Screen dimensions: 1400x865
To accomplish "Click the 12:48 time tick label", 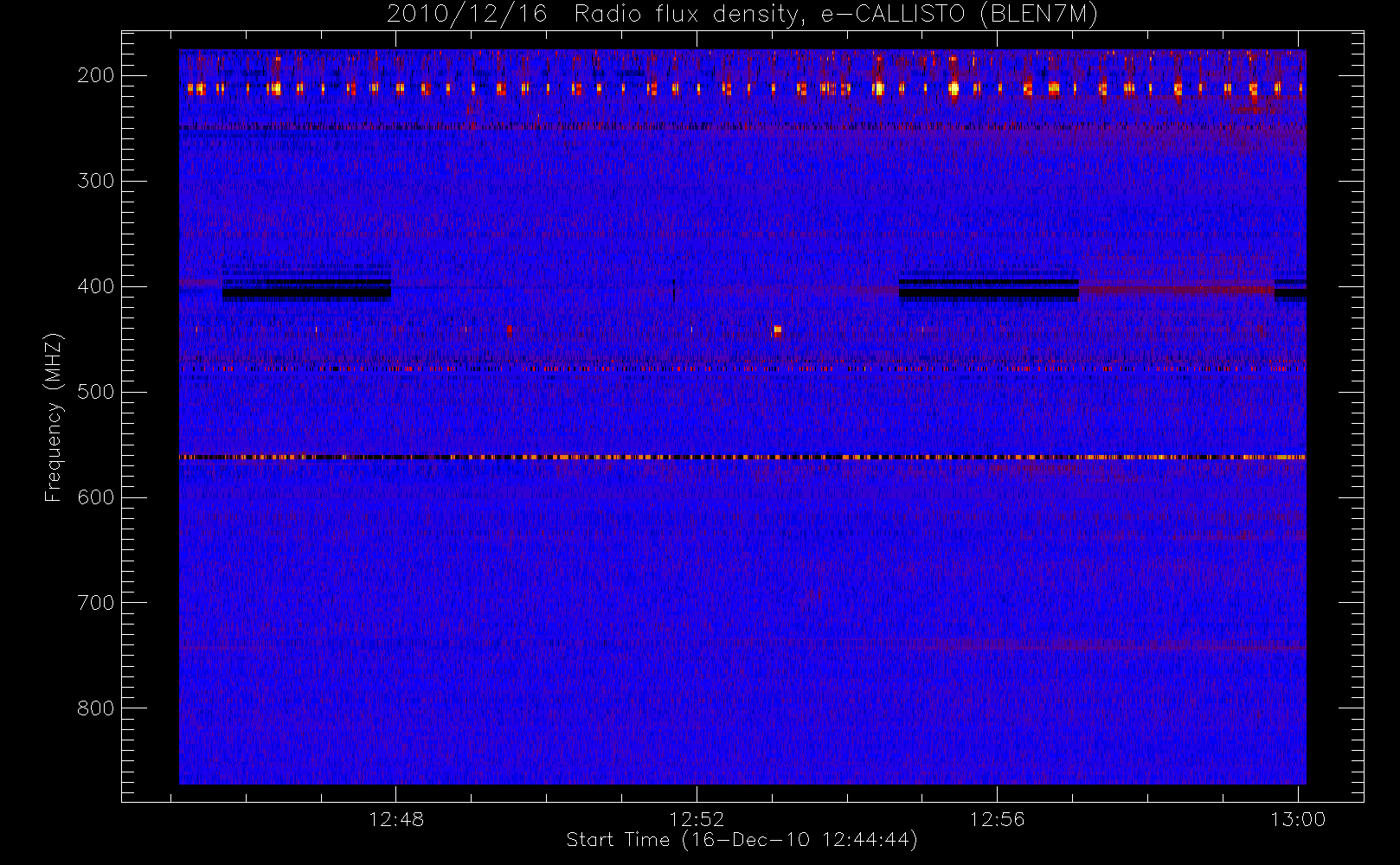I will 396,819.
